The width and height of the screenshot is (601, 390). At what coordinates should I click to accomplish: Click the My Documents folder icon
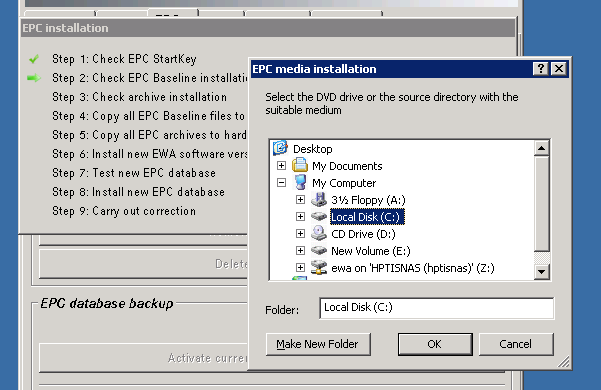click(300, 166)
